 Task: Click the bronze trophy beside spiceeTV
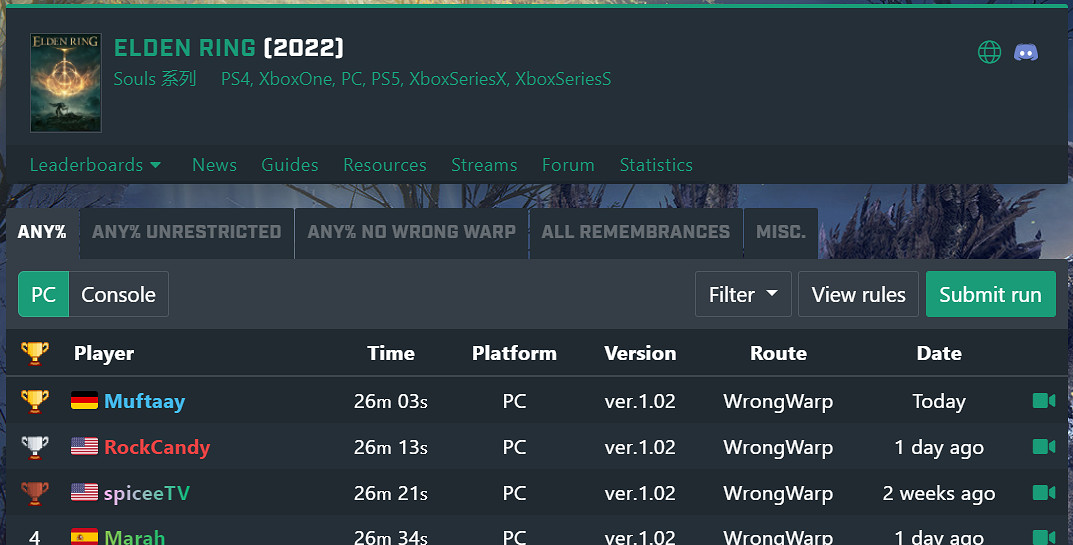35,493
